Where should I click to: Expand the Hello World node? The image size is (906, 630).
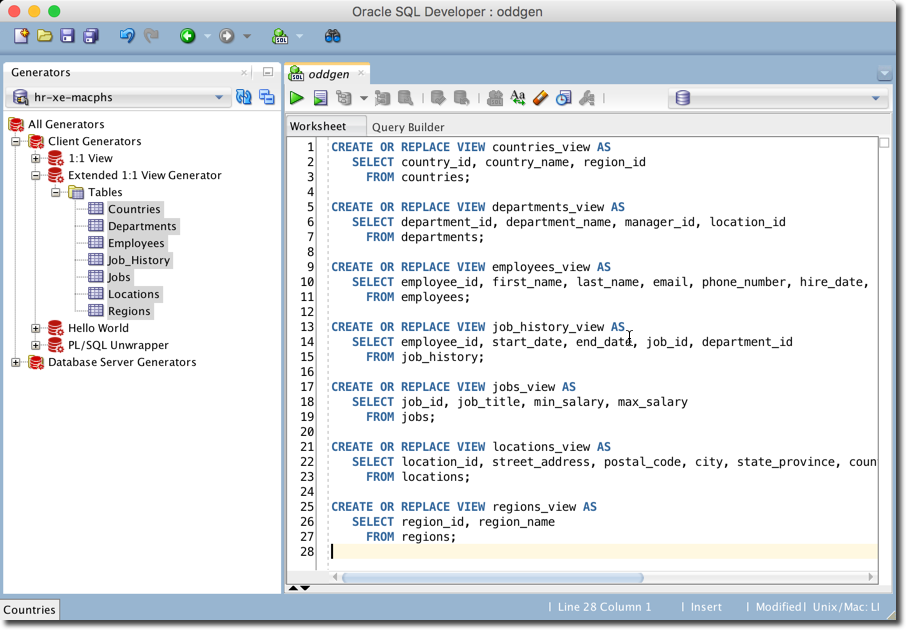tap(36, 328)
